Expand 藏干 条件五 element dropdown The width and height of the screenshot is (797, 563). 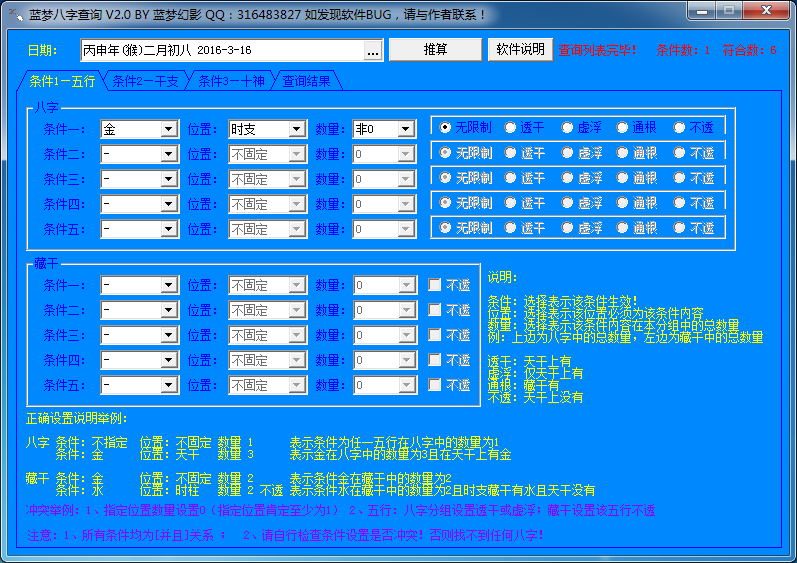point(169,385)
